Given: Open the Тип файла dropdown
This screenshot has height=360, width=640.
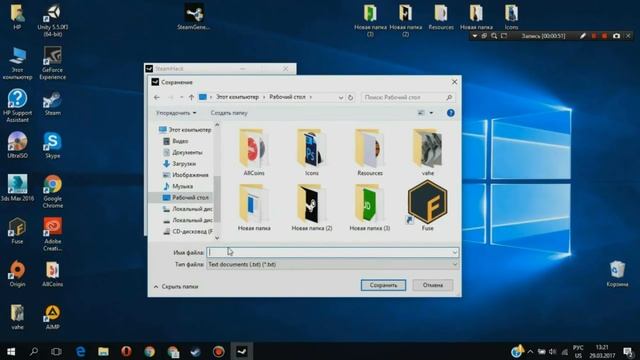Looking at the screenshot, I should (332, 264).
